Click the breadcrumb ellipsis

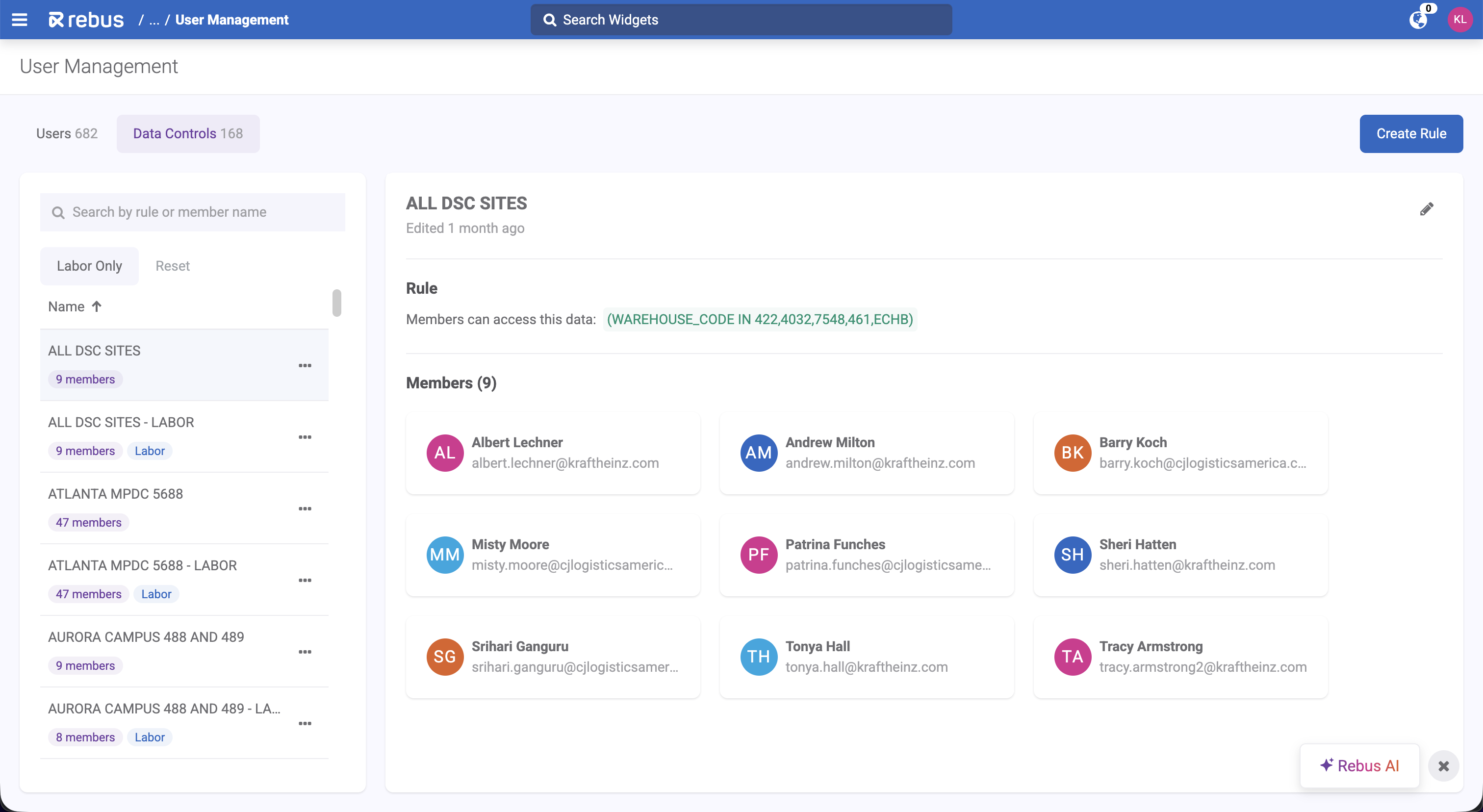(x=154, y=20)
